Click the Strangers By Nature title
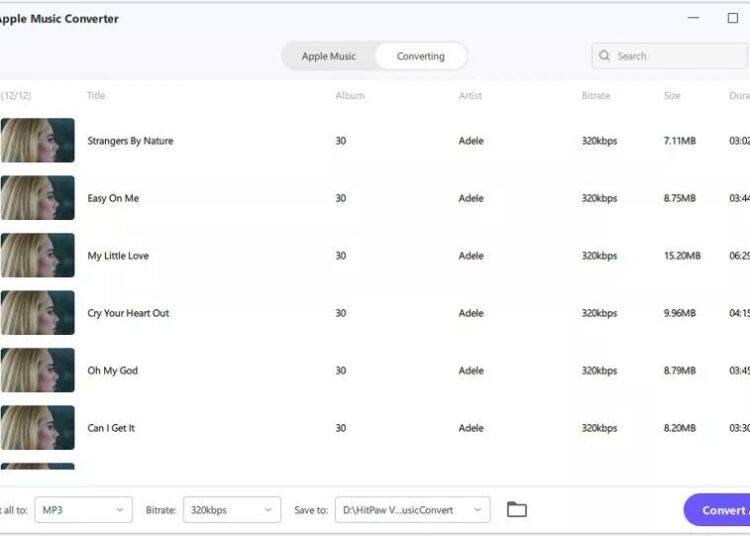The width and height of the screenshot is (750, 536). tap(130, 141)
